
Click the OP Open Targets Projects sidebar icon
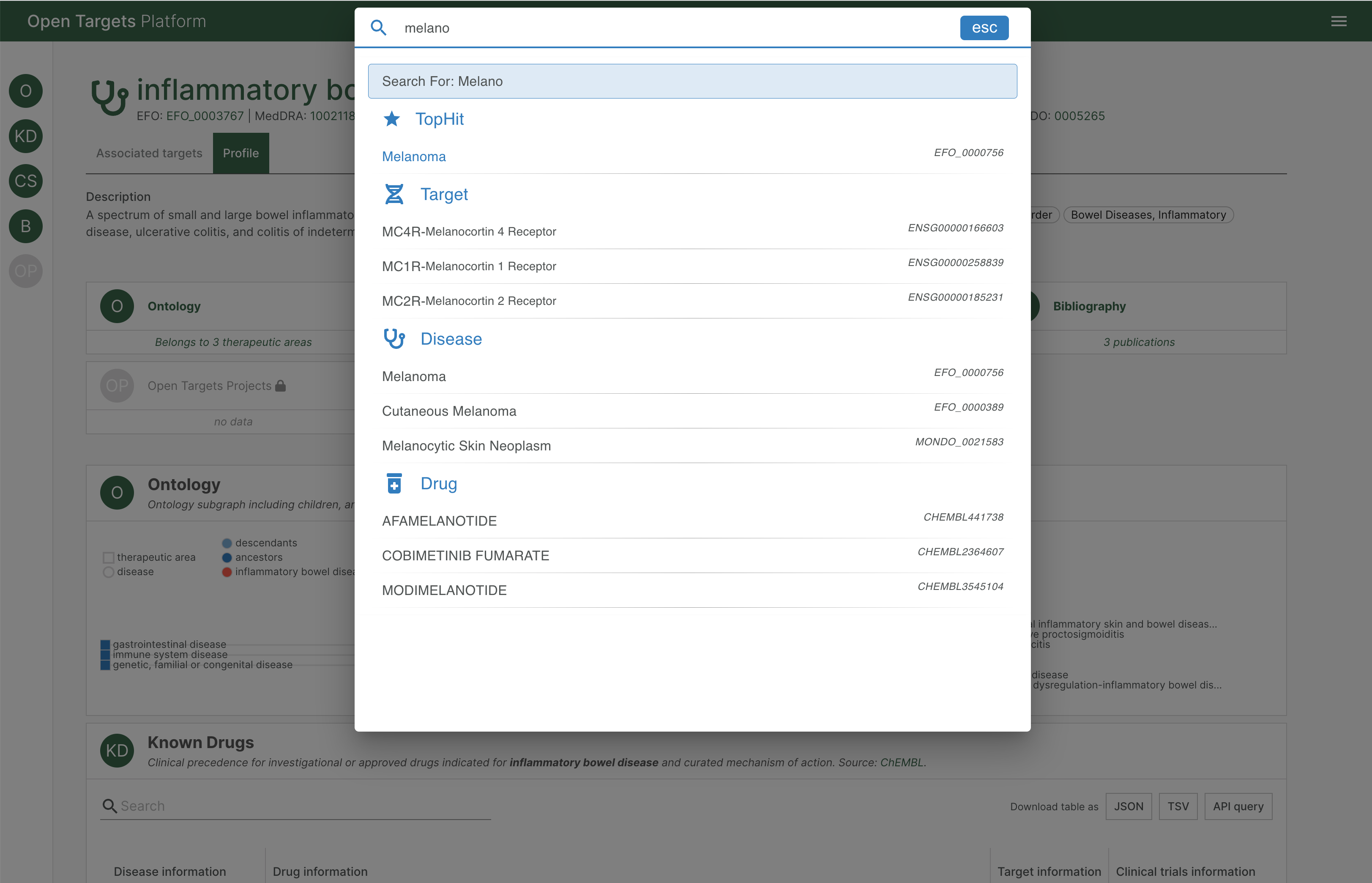(x=25, y=271)
